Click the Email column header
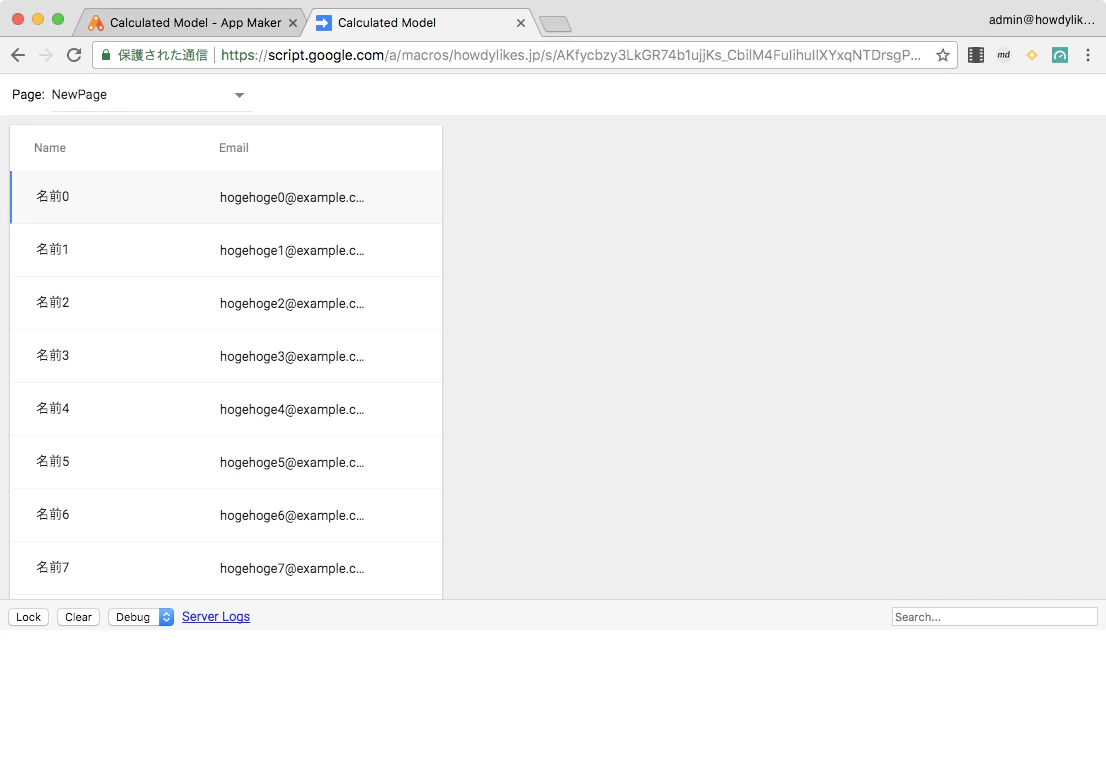The image size is (1106, 783). click(x=233, y=148)
